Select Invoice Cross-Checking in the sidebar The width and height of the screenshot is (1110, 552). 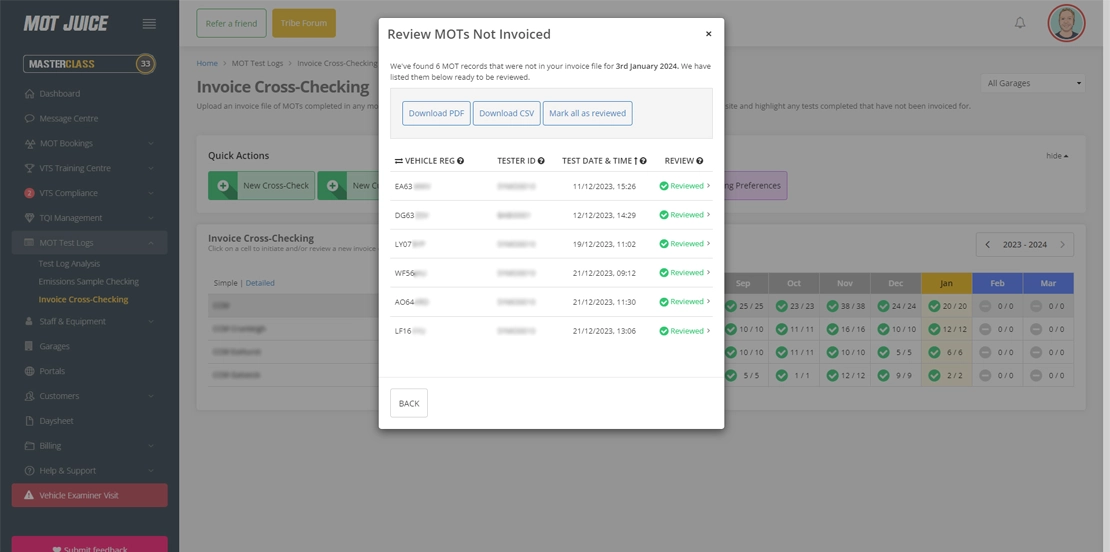click(84, 299)
